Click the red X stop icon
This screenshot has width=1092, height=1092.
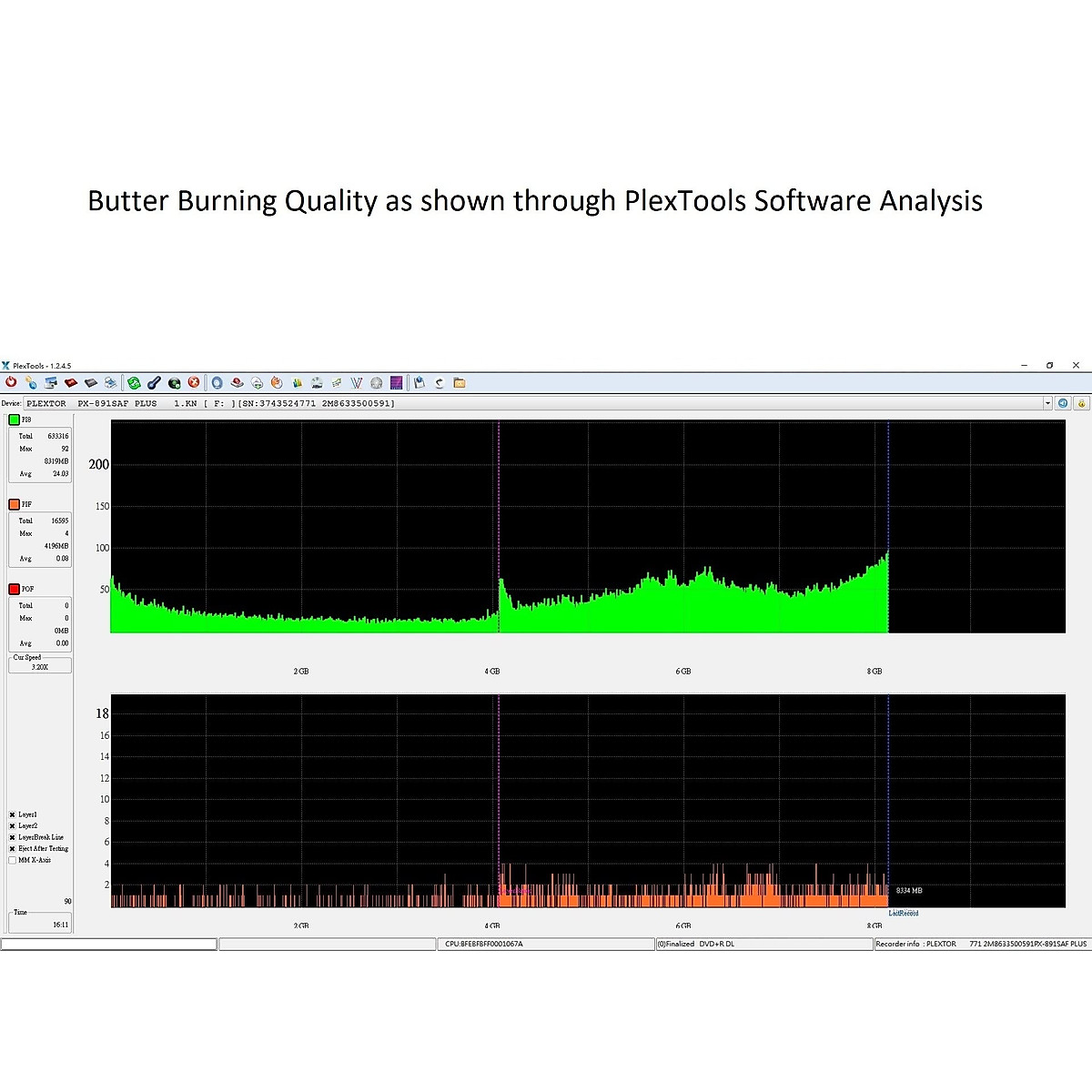tap(194, 383)
